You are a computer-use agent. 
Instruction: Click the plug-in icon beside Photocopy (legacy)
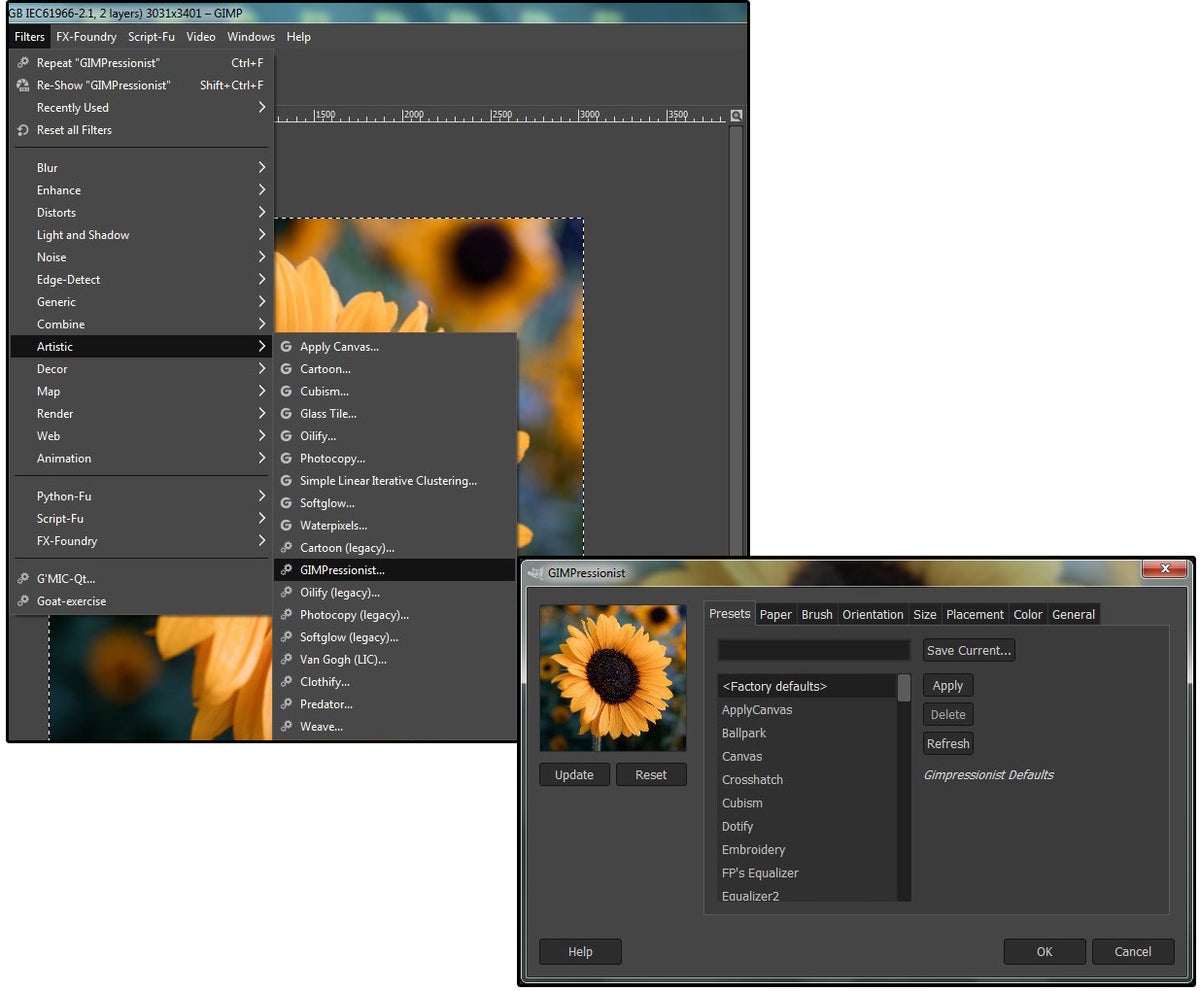286,615
